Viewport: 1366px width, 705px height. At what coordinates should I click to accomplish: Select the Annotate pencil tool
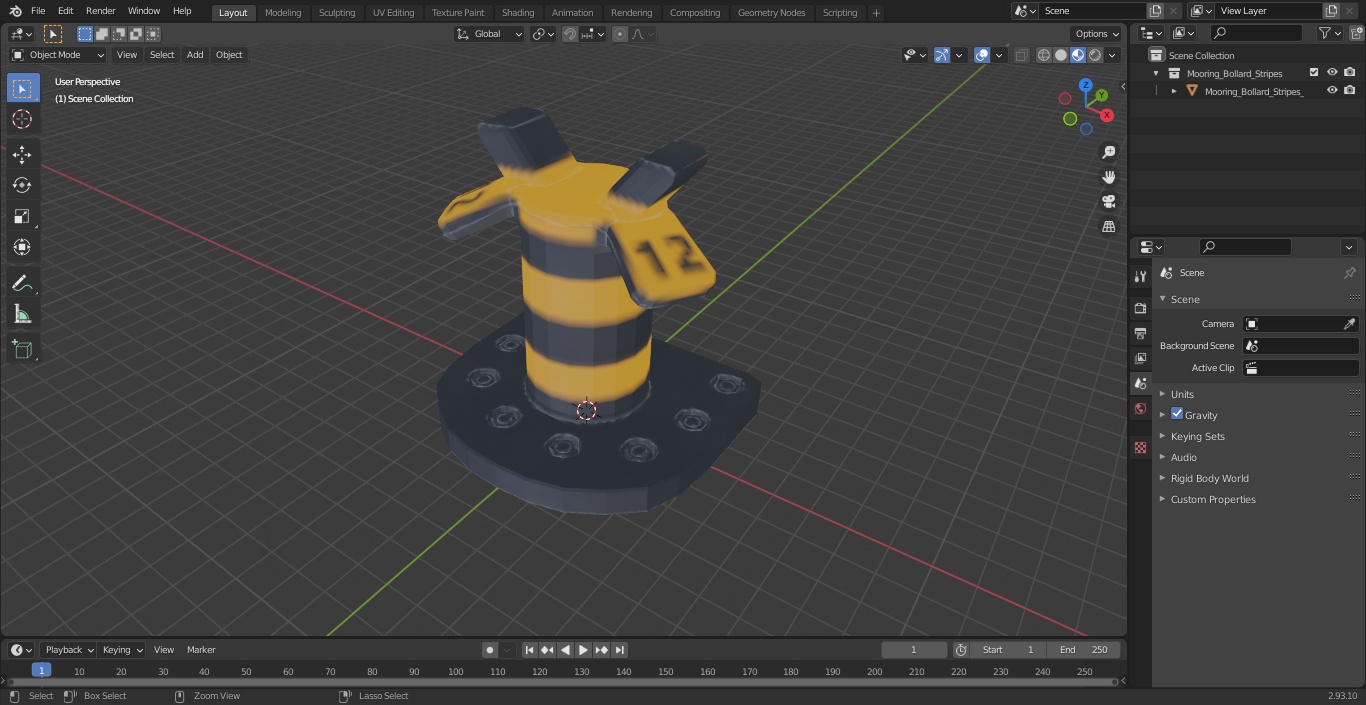click(x=22, y=284)
